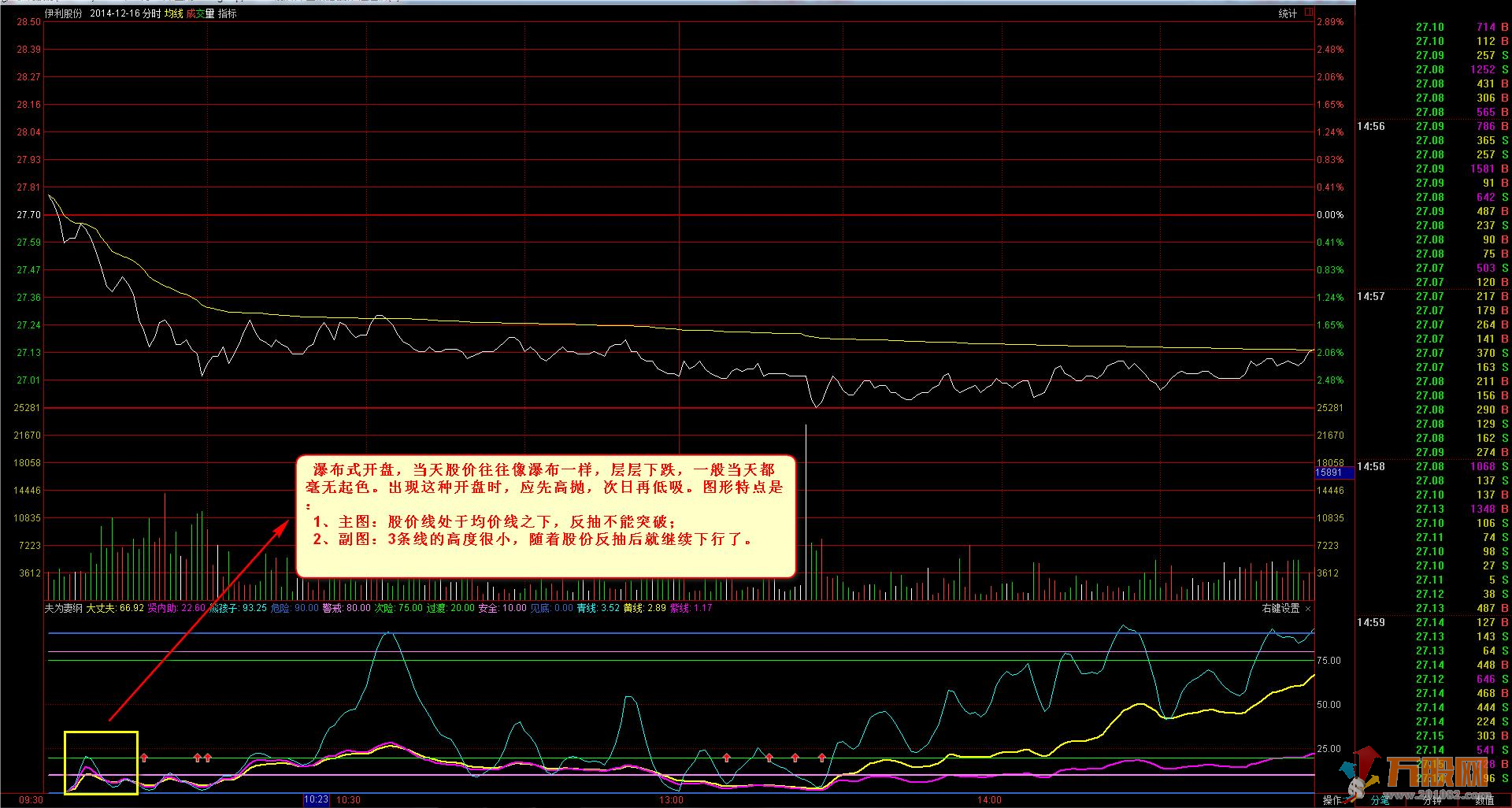Click the 安全: 10.00 indicator value

coord(502,608)
